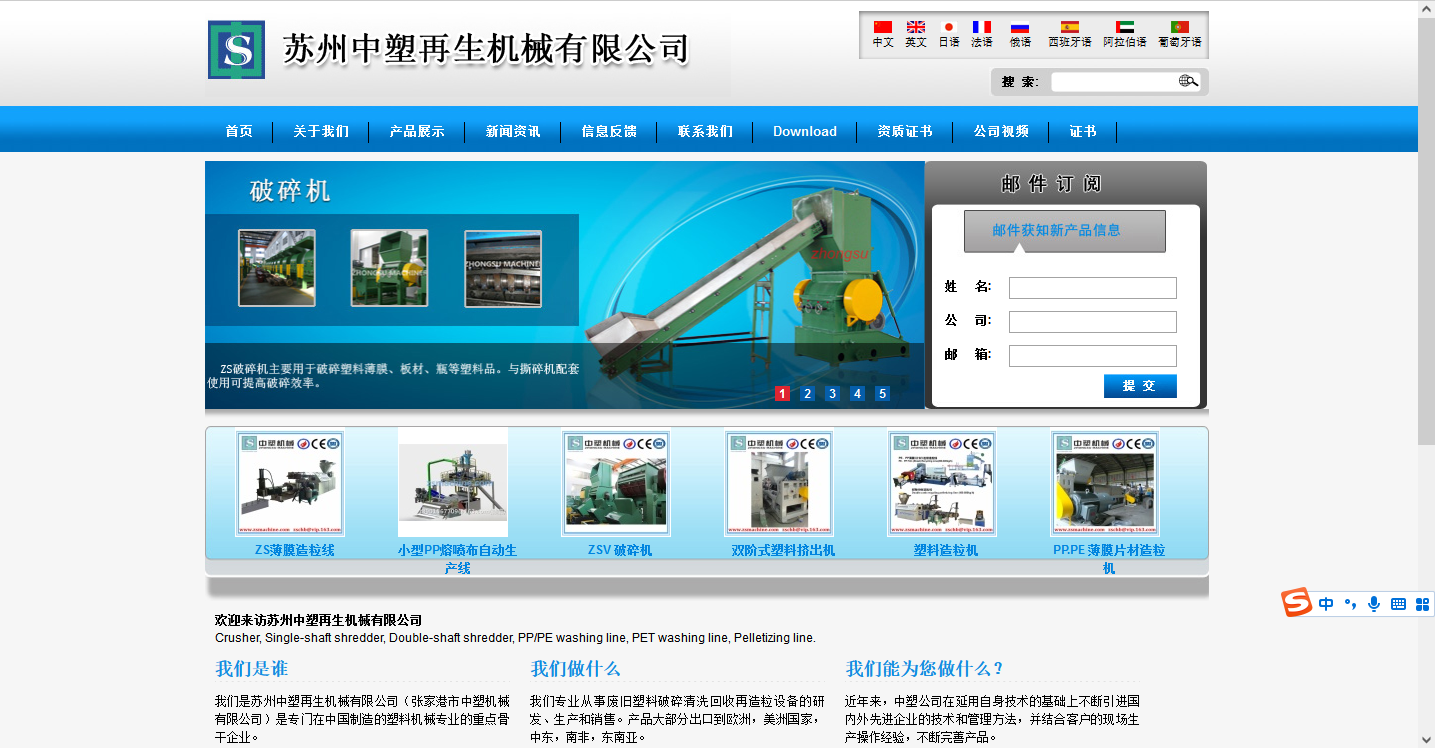Open 新闻资讯 menu item
This screenshot has height=748, width=1435.
[x=513, y=131]
